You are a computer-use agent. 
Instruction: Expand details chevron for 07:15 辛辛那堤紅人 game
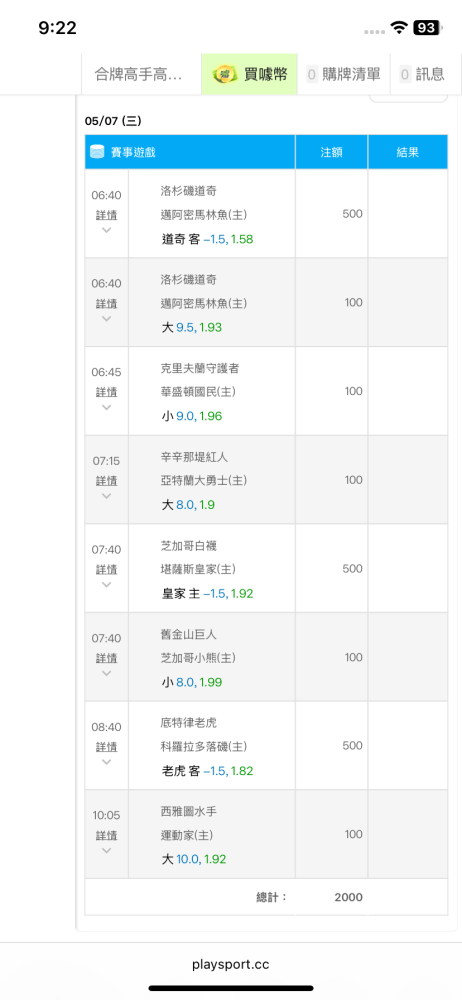107,496
